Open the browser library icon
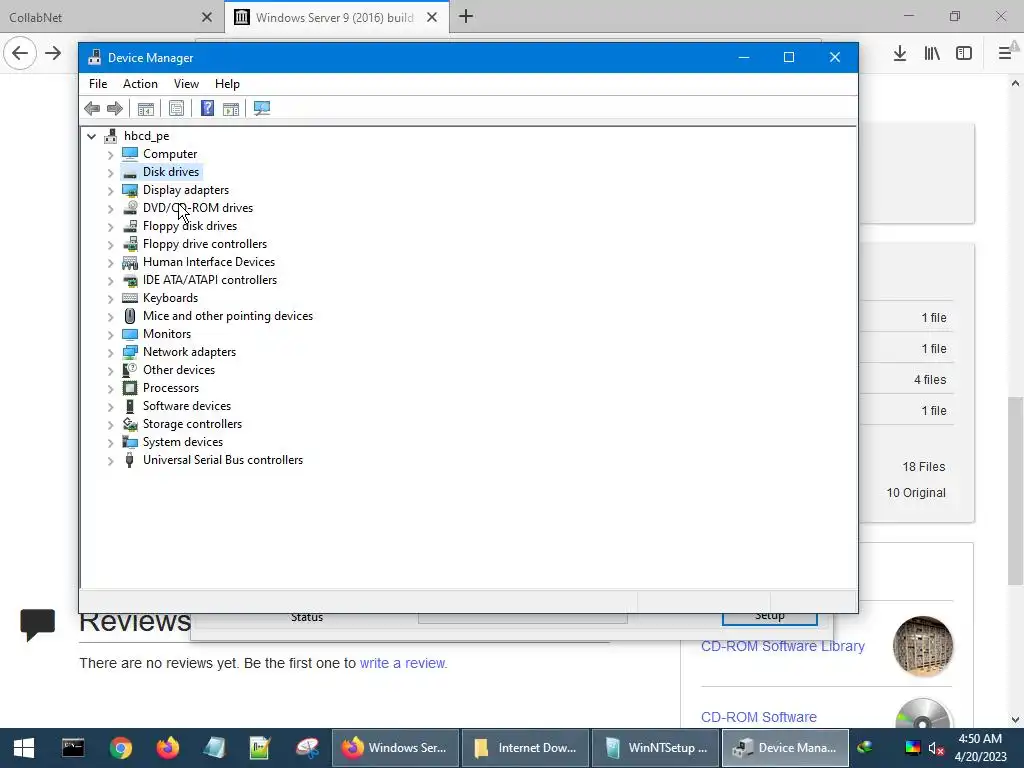The width and height of the screenshot is (1024, 768). click(x=932, y=54)
